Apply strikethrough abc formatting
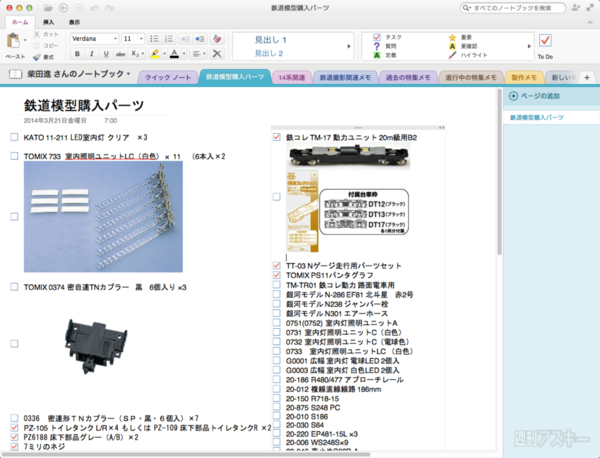 [x=121, y=54]
